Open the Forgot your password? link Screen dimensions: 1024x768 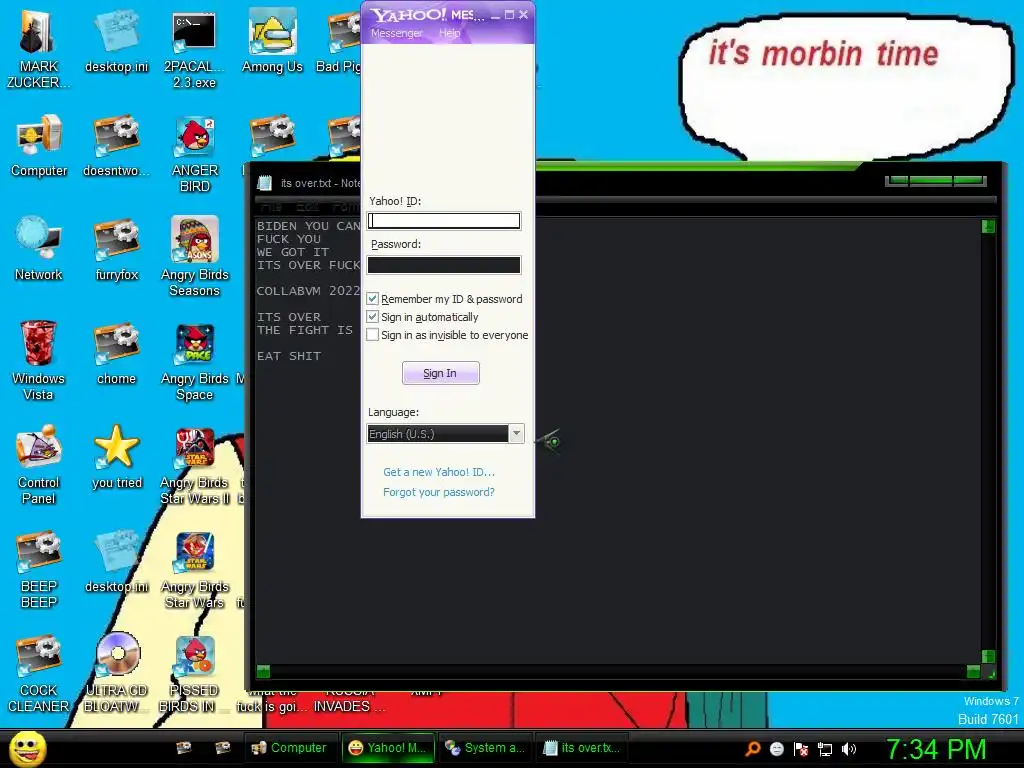click(x=439, y=492)
